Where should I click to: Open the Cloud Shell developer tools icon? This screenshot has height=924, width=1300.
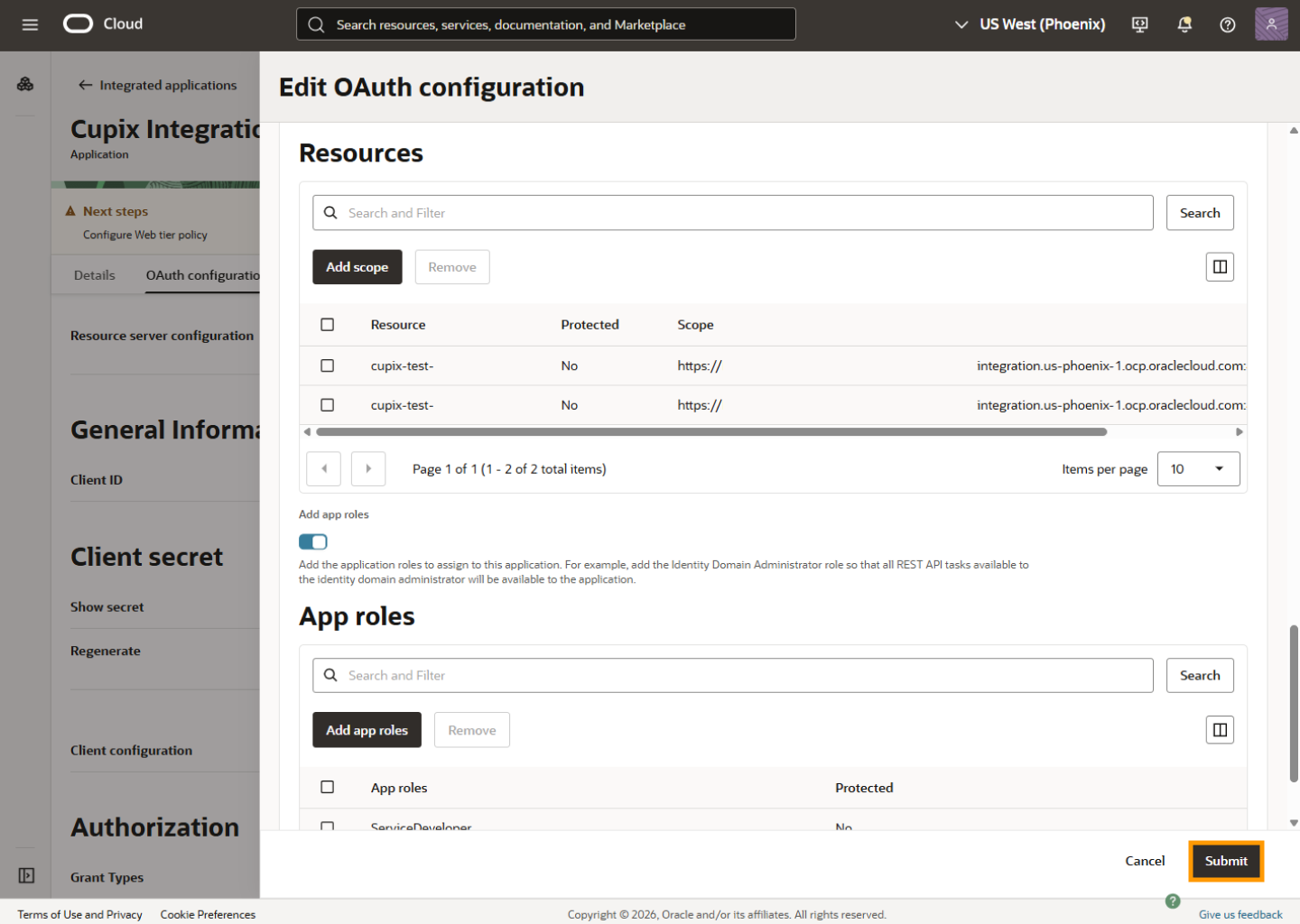coord(1140,24)
